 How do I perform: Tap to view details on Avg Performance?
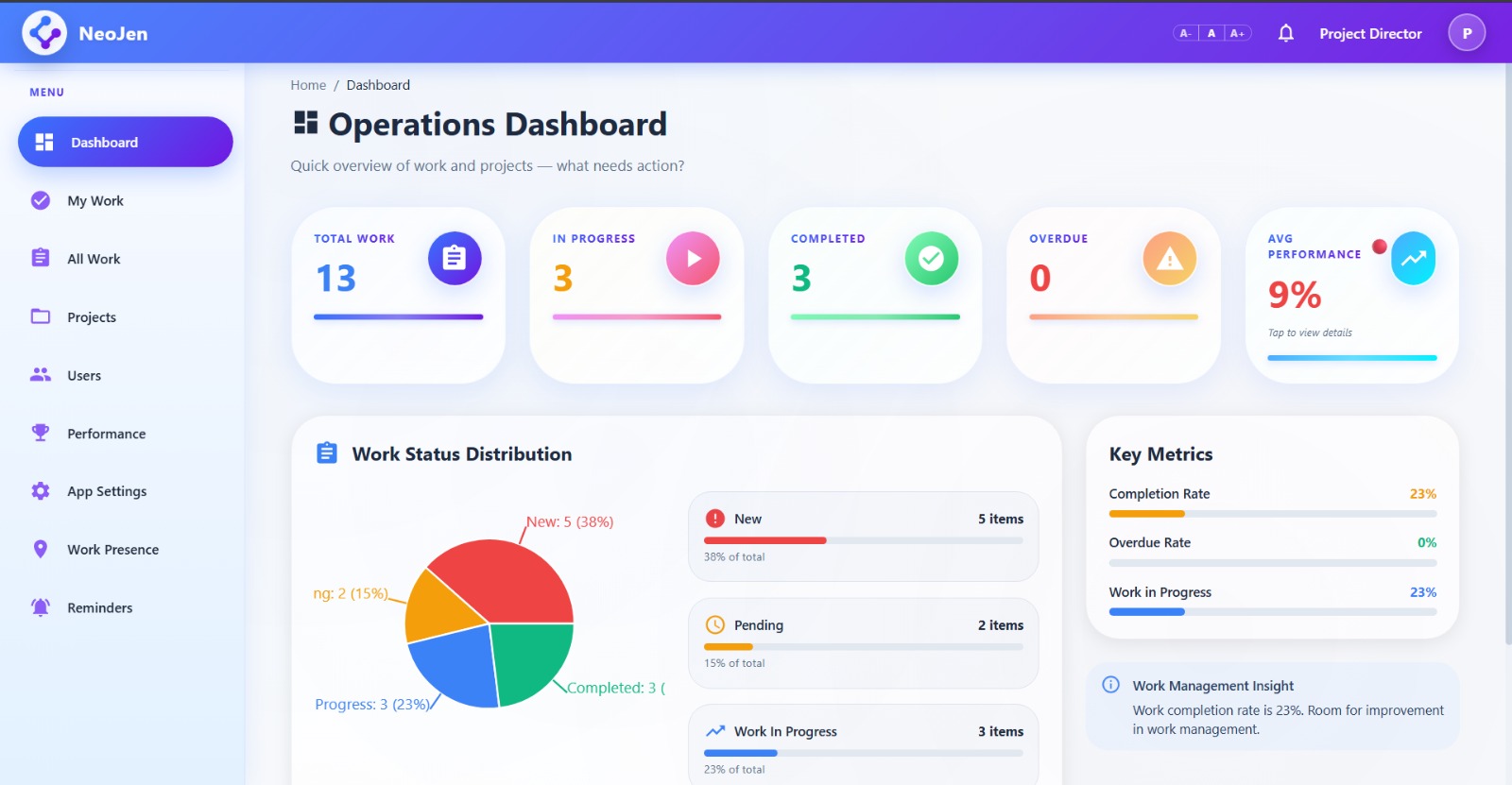1310,333
